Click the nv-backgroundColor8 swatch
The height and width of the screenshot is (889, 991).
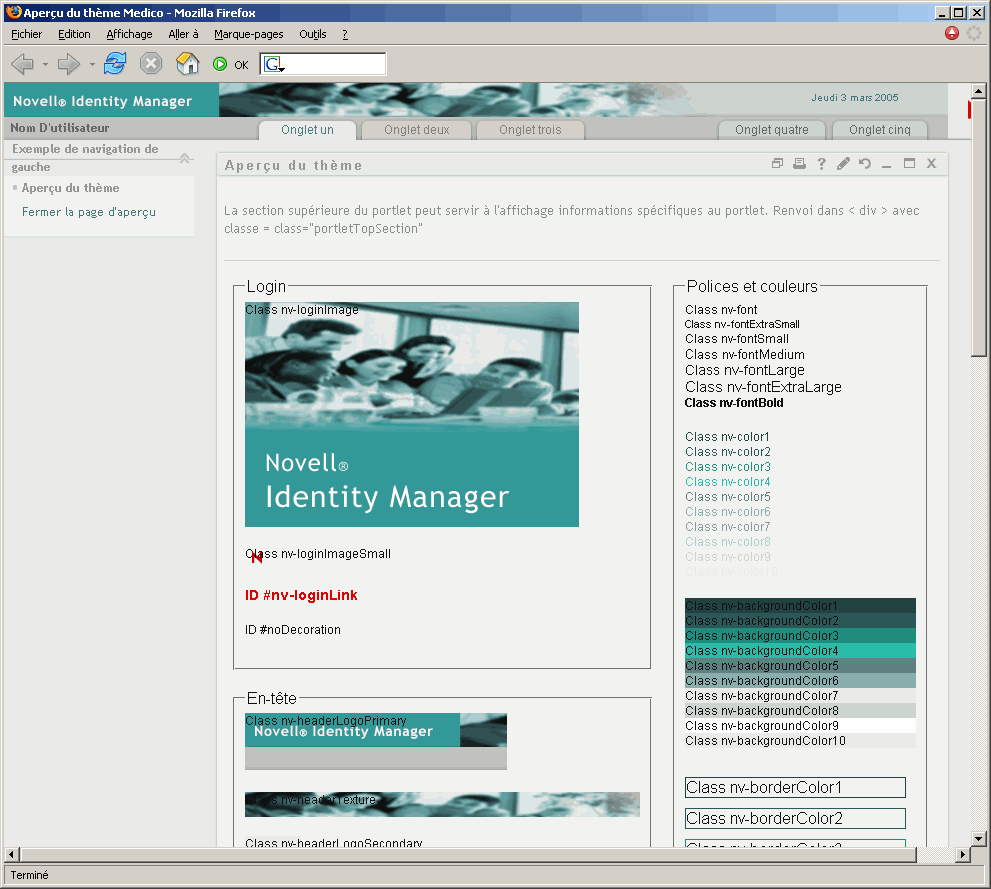pyautogui.click(x=800, y=711)
